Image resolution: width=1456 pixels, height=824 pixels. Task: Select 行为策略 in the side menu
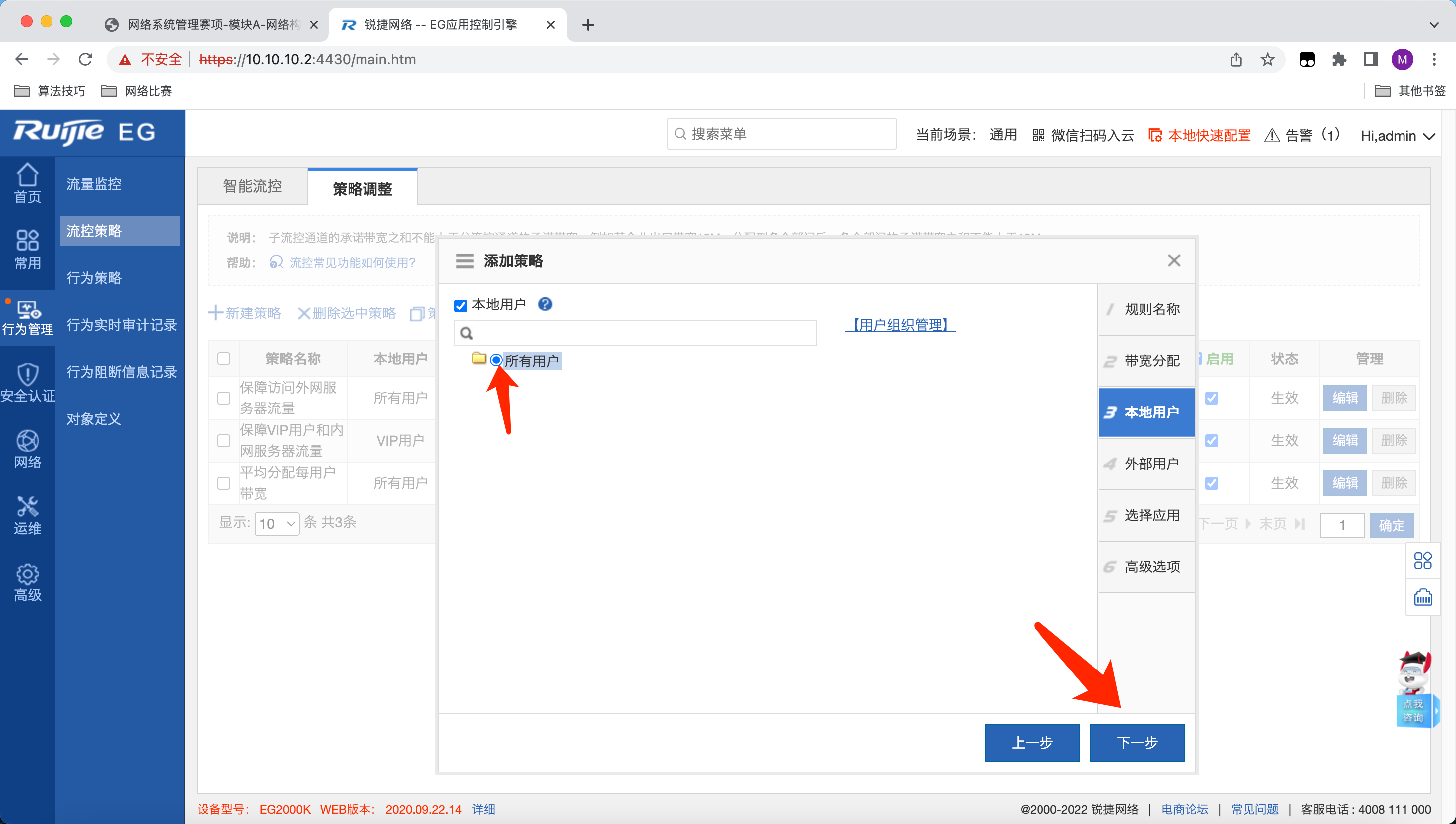(94, 277)
